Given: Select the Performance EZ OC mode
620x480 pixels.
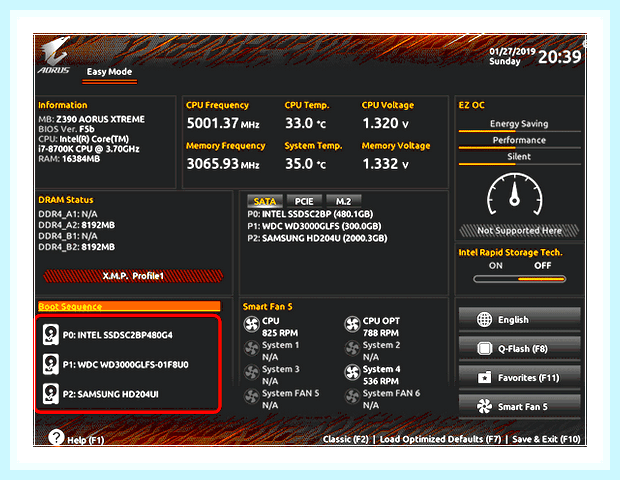Looking at the screenshot, I should pyautogui.click(x=519, y=140).
